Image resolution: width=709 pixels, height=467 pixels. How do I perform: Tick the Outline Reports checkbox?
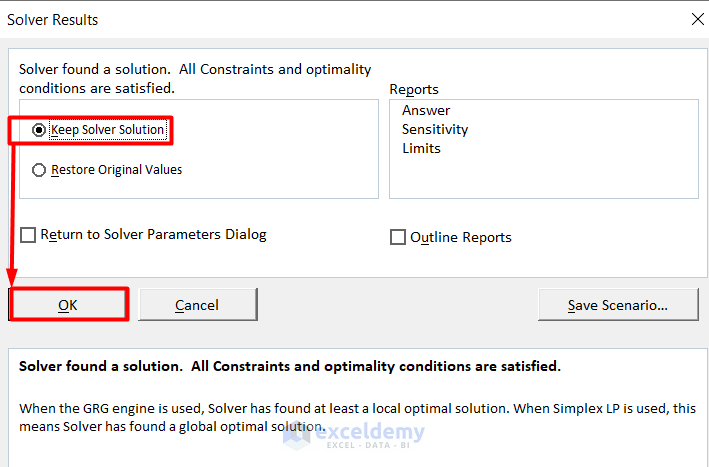(x=398, y=237)
